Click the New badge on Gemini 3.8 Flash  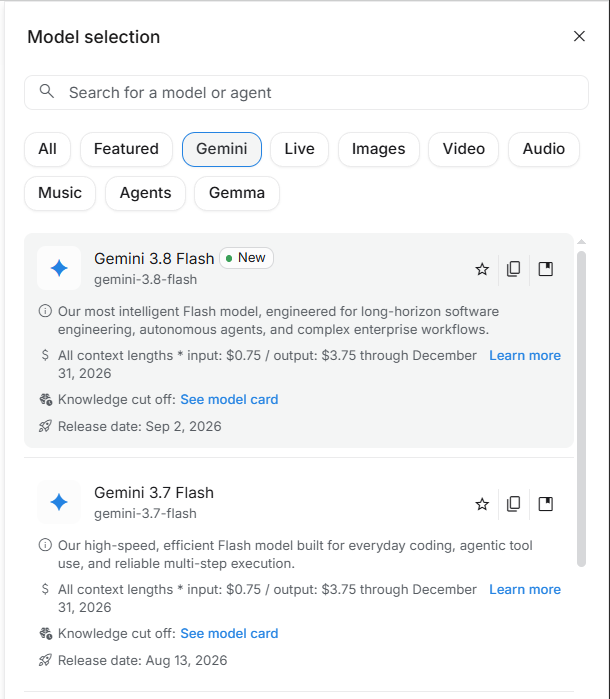point(247,258)
